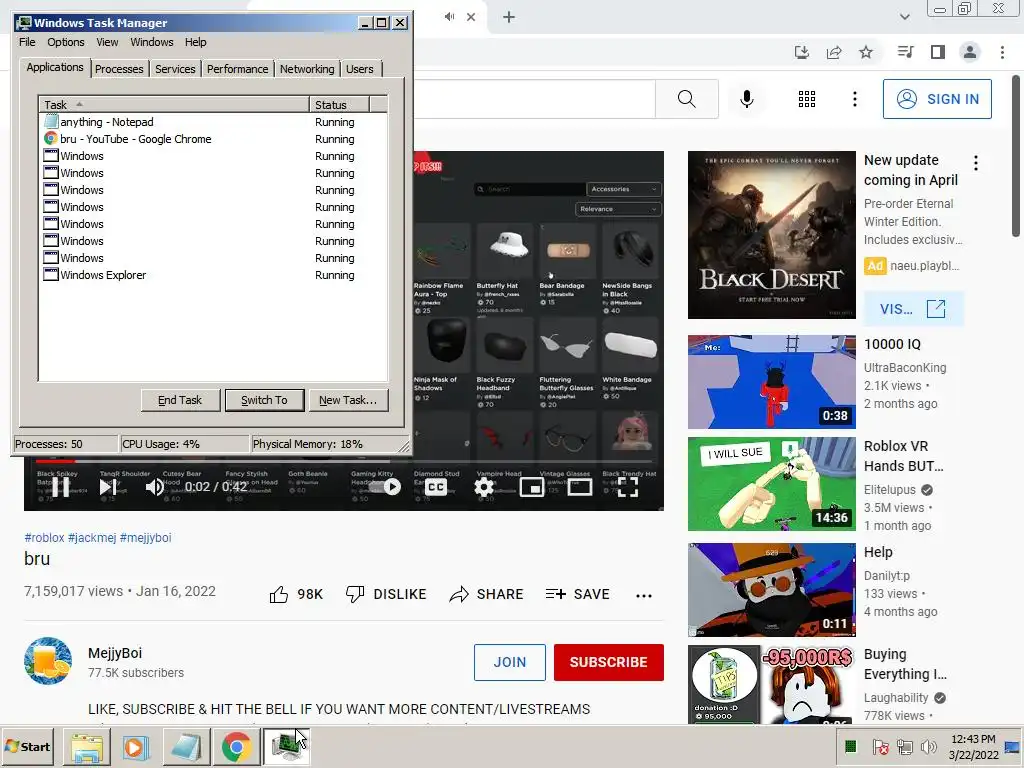Click the #roblox hashtag link

coord(44,537)
